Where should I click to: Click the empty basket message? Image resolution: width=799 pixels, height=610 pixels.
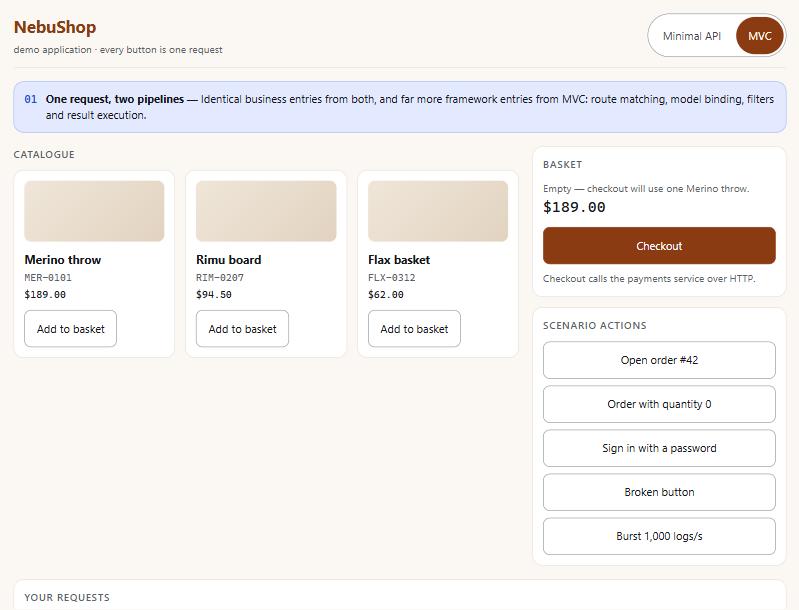[x=646, y=189]
